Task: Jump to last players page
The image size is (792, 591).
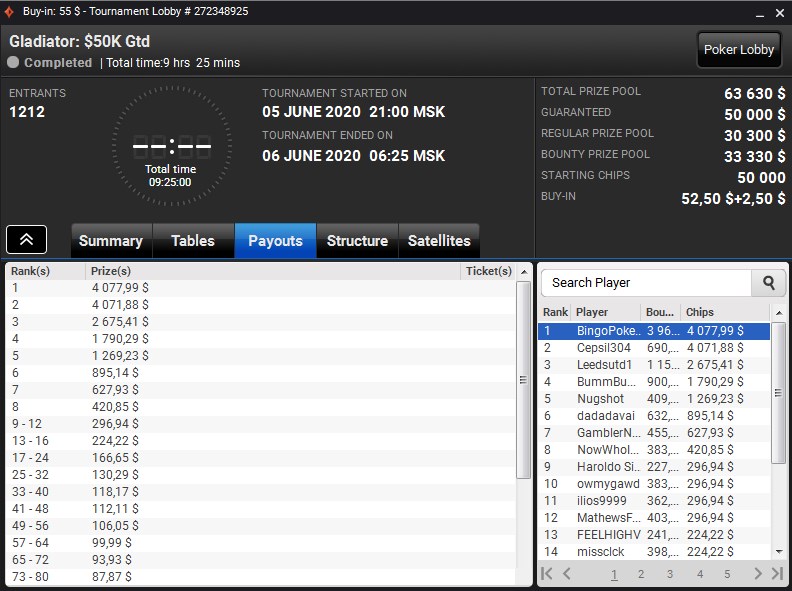Action: tap(777, 574)
